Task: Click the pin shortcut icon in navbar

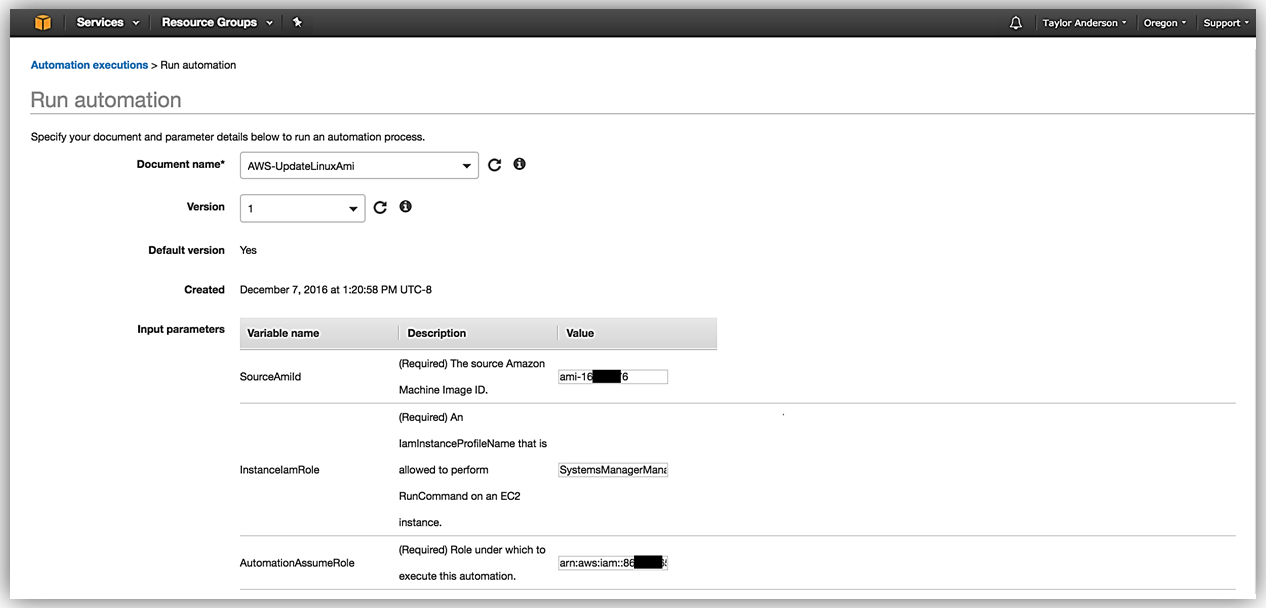Action: click(297, 22)
